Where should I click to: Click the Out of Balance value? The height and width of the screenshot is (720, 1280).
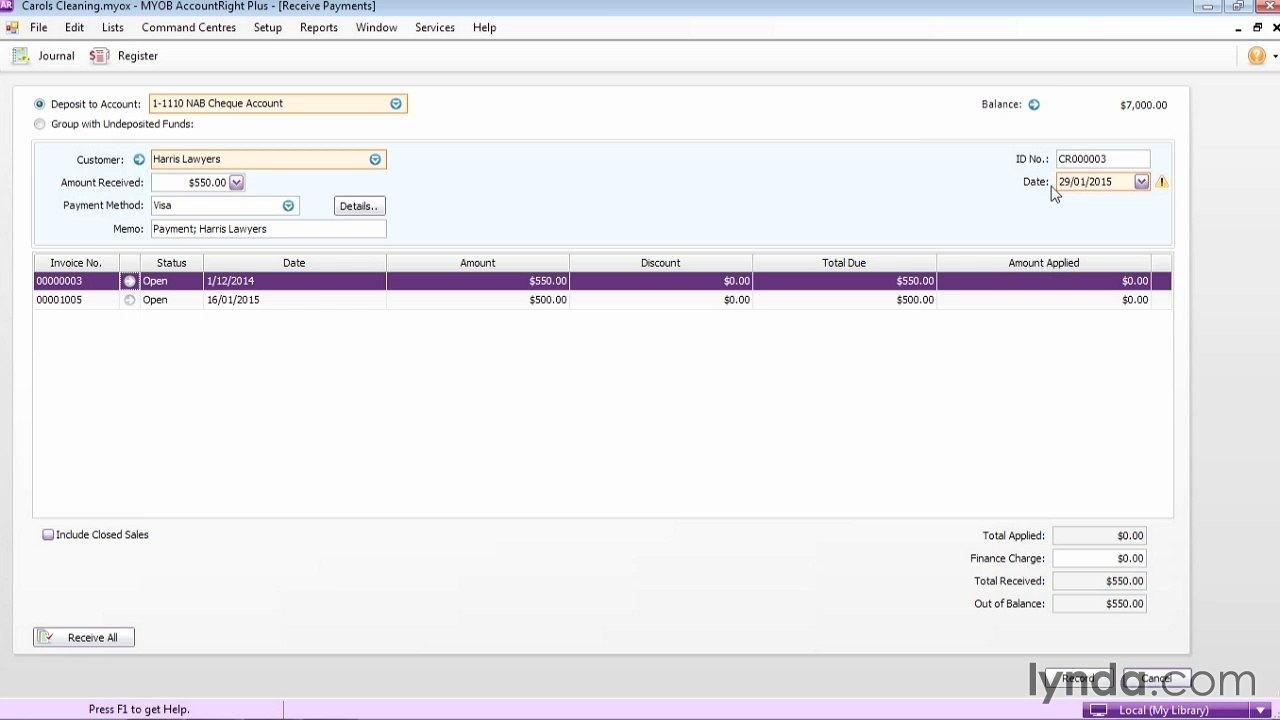(1099, 604)
